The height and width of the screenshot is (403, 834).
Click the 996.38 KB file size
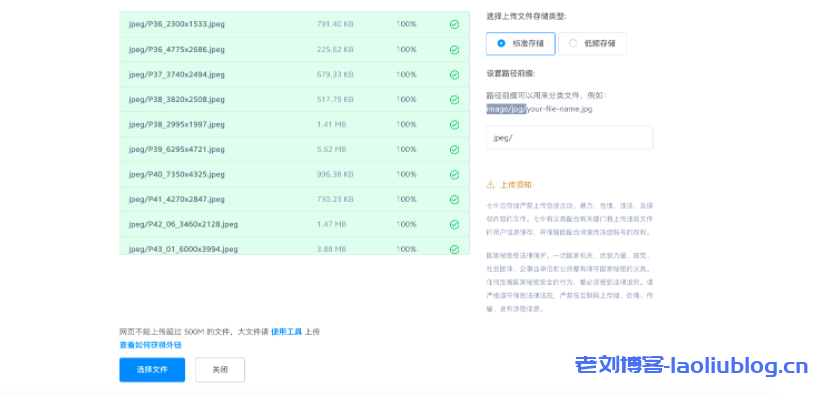click(335, 174)
